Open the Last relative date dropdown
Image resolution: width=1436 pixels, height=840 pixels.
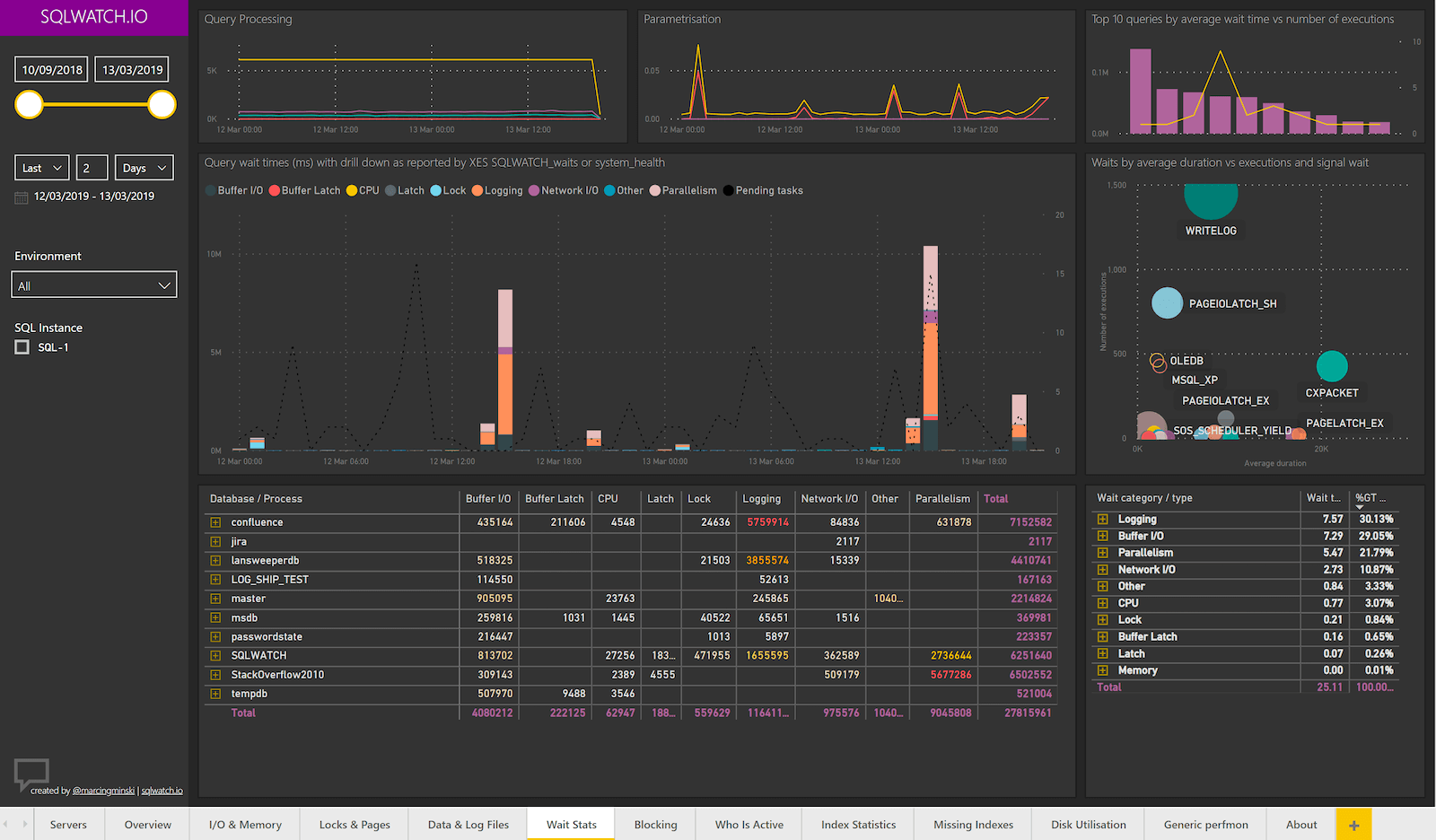coord(42,168)
